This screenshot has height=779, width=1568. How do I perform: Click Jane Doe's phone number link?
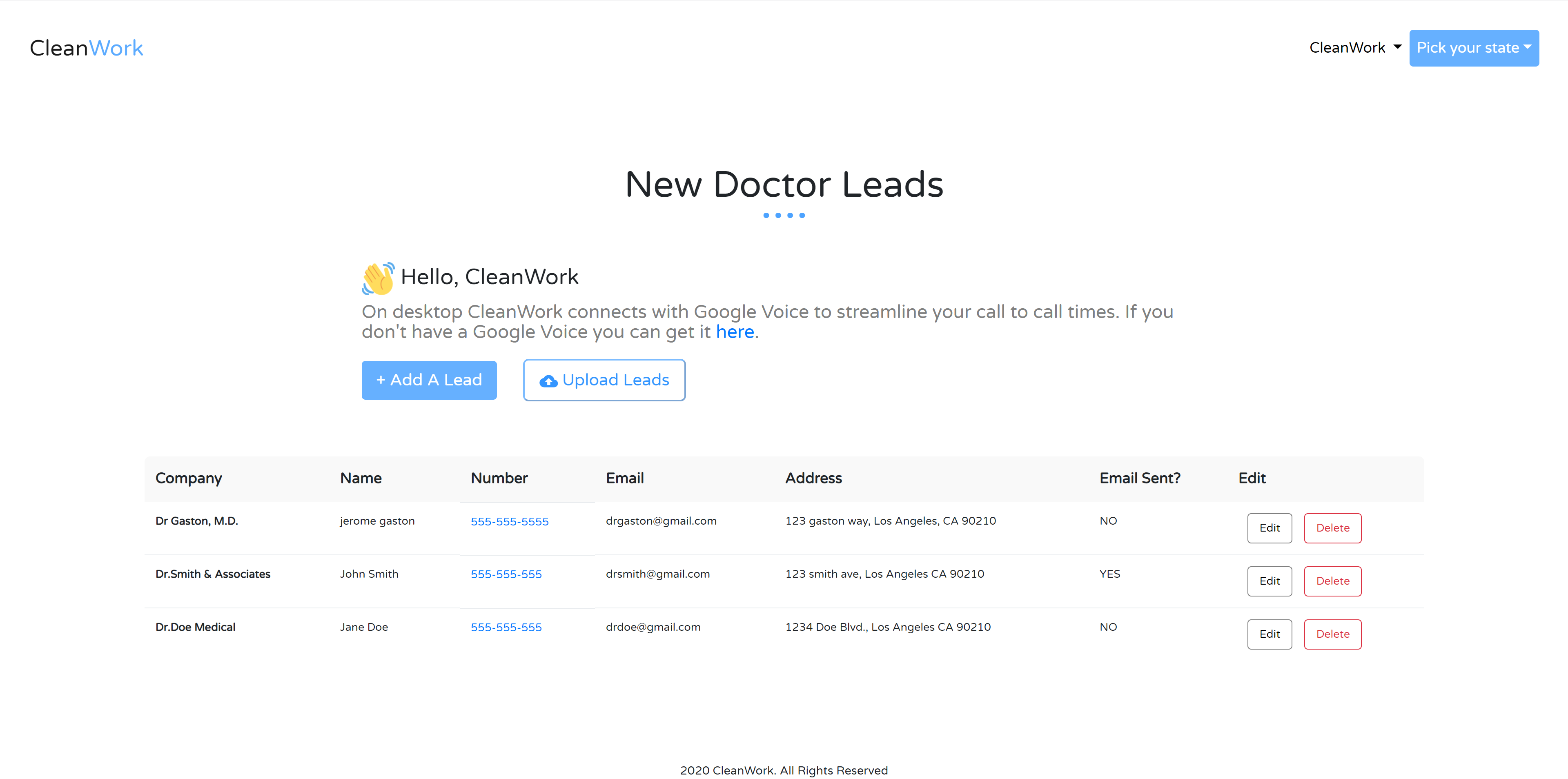pos(506,627)
